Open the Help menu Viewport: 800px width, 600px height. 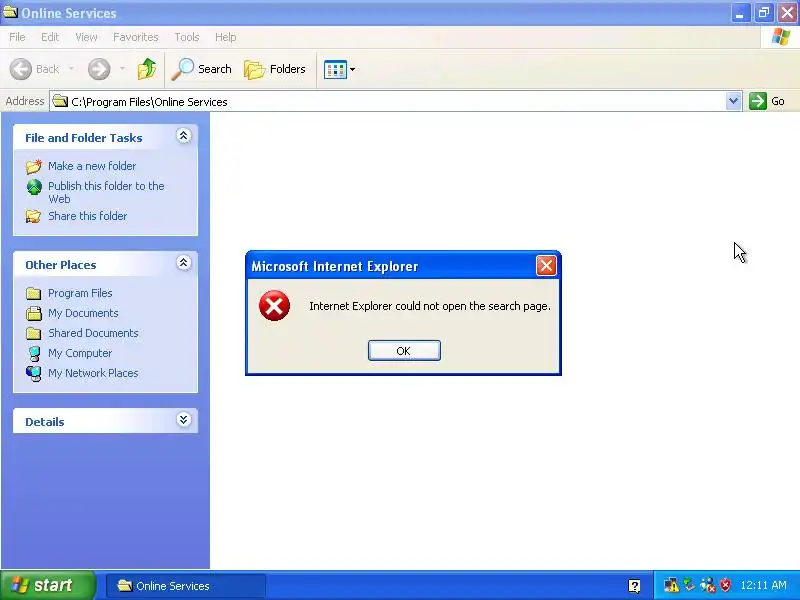coord(226,37)
